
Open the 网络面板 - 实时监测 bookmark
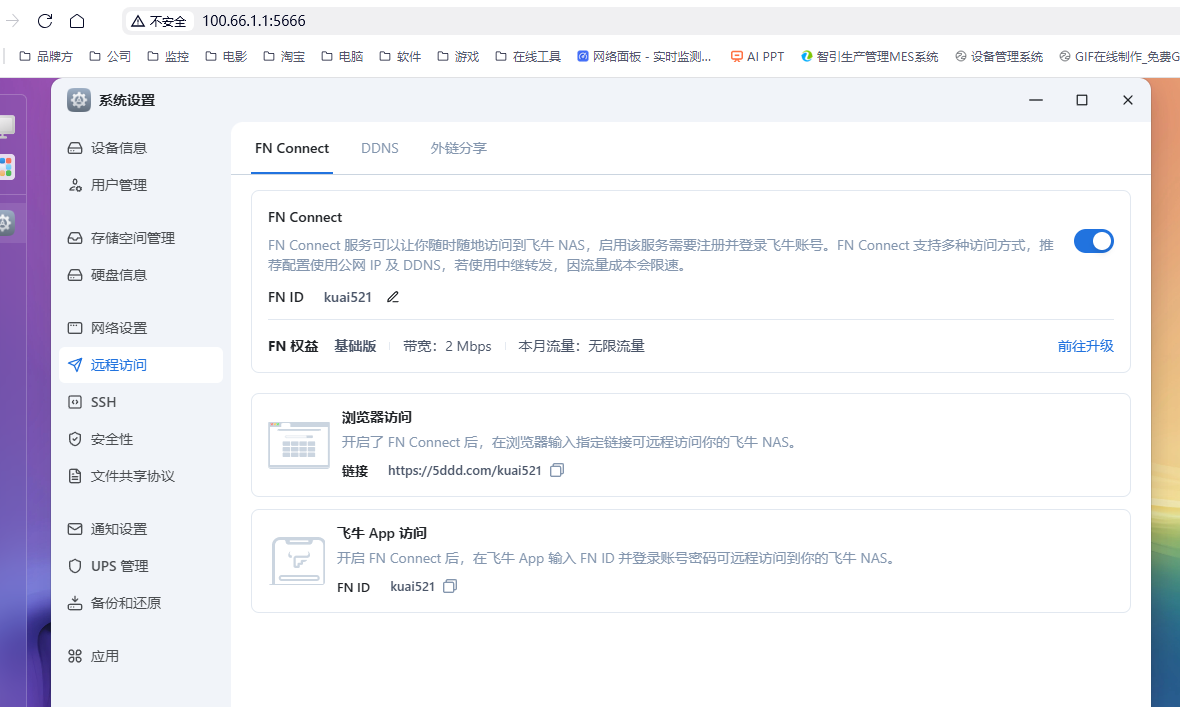coord(643,56)
